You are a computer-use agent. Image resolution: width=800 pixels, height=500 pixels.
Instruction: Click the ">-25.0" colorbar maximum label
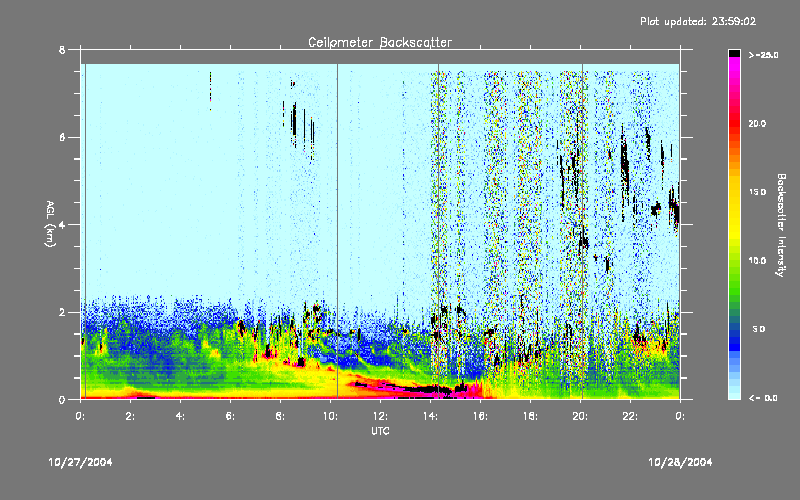763,55
